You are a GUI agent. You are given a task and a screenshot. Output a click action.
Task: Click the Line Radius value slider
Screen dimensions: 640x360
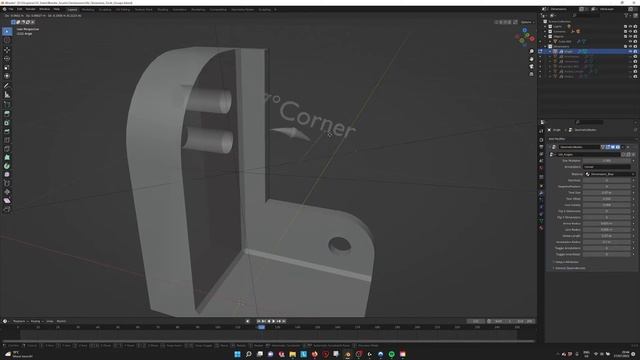click(607, 229)
